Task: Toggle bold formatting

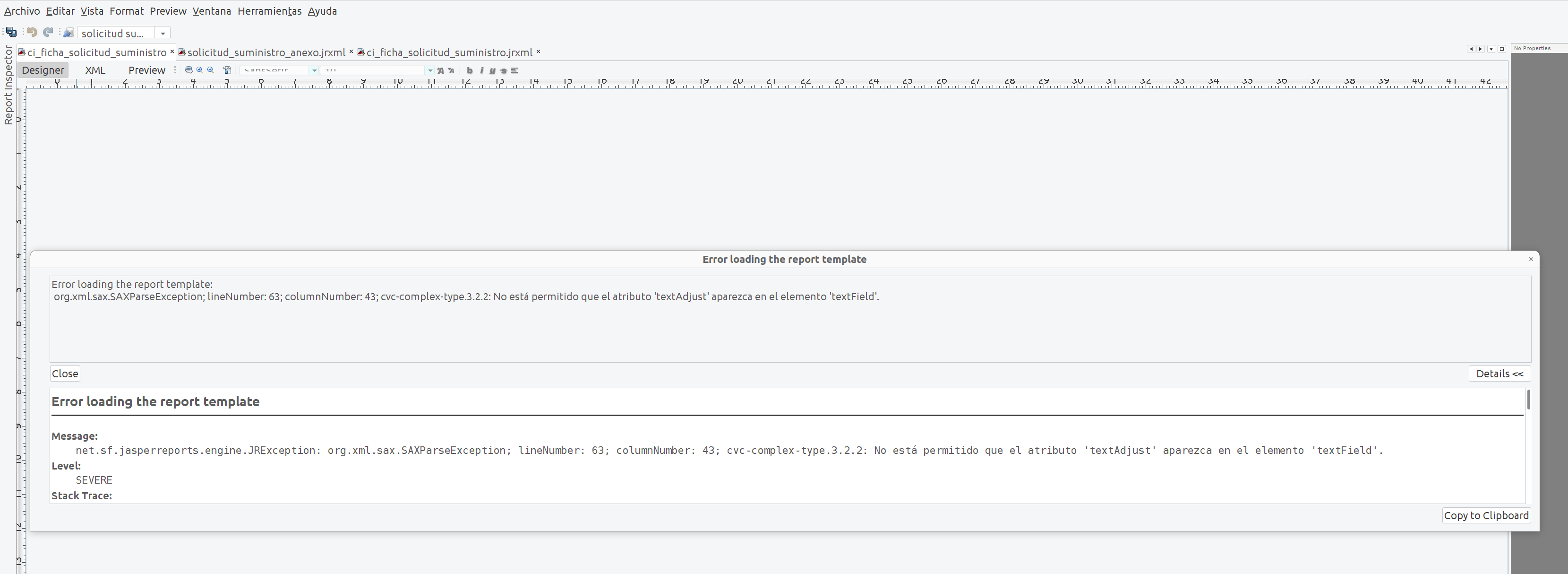Action: point(469,70)
